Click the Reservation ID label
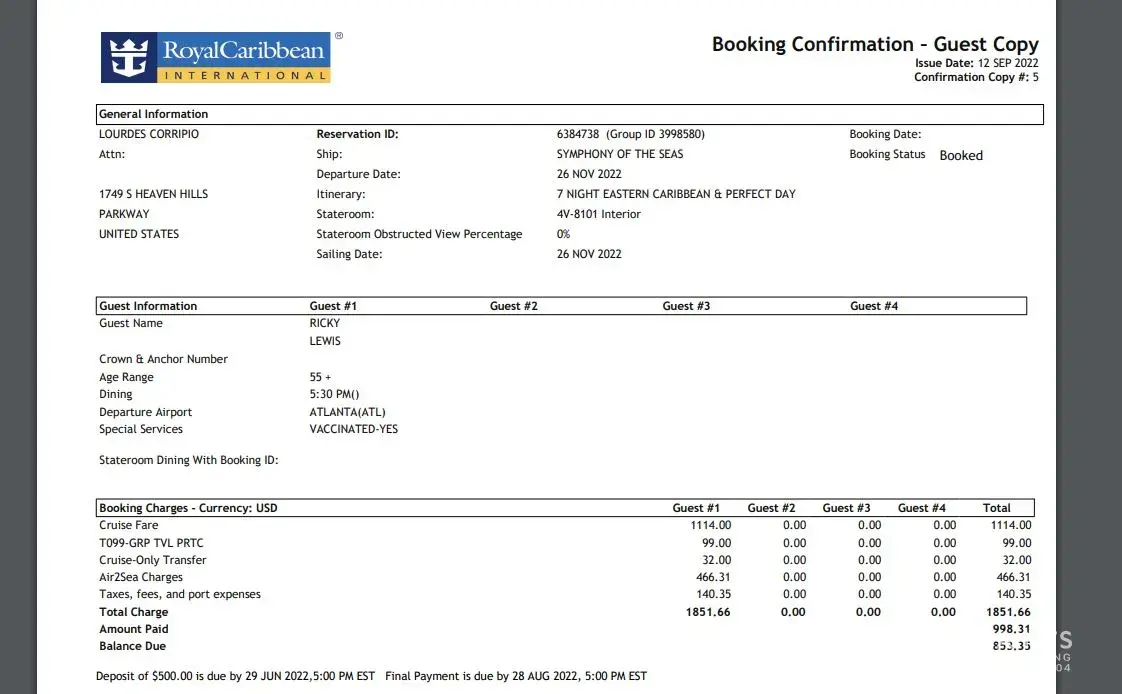This screenshot has height=694, width=1122. pos(357,134)
